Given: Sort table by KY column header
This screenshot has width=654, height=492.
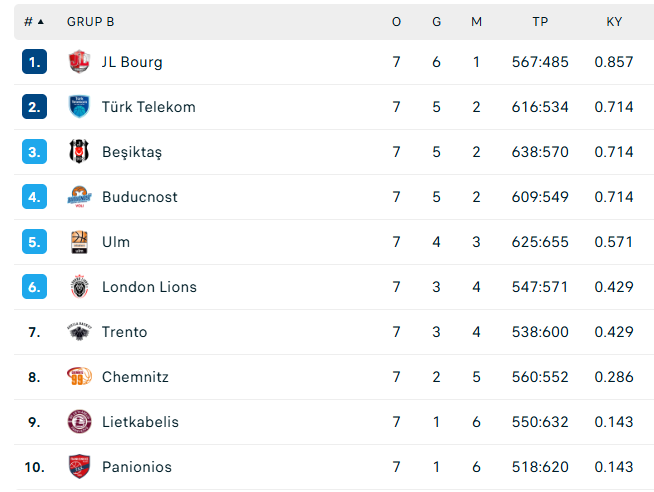Looking at the screenshot, I should pos(614,21).
